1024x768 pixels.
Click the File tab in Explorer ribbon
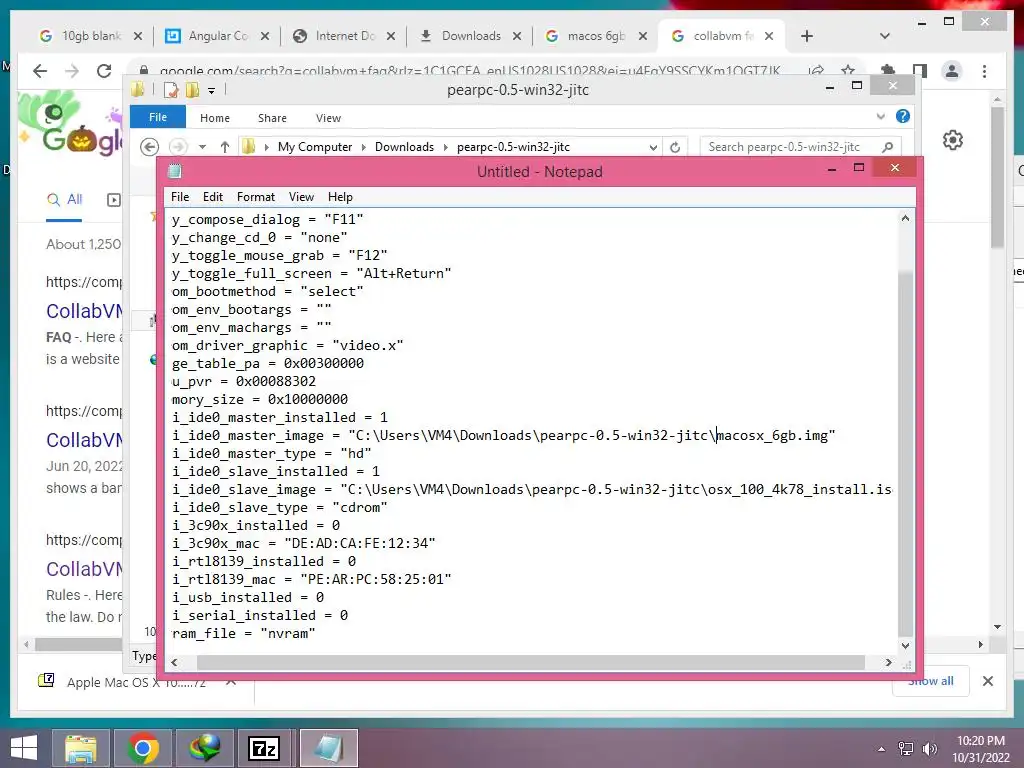157,117
